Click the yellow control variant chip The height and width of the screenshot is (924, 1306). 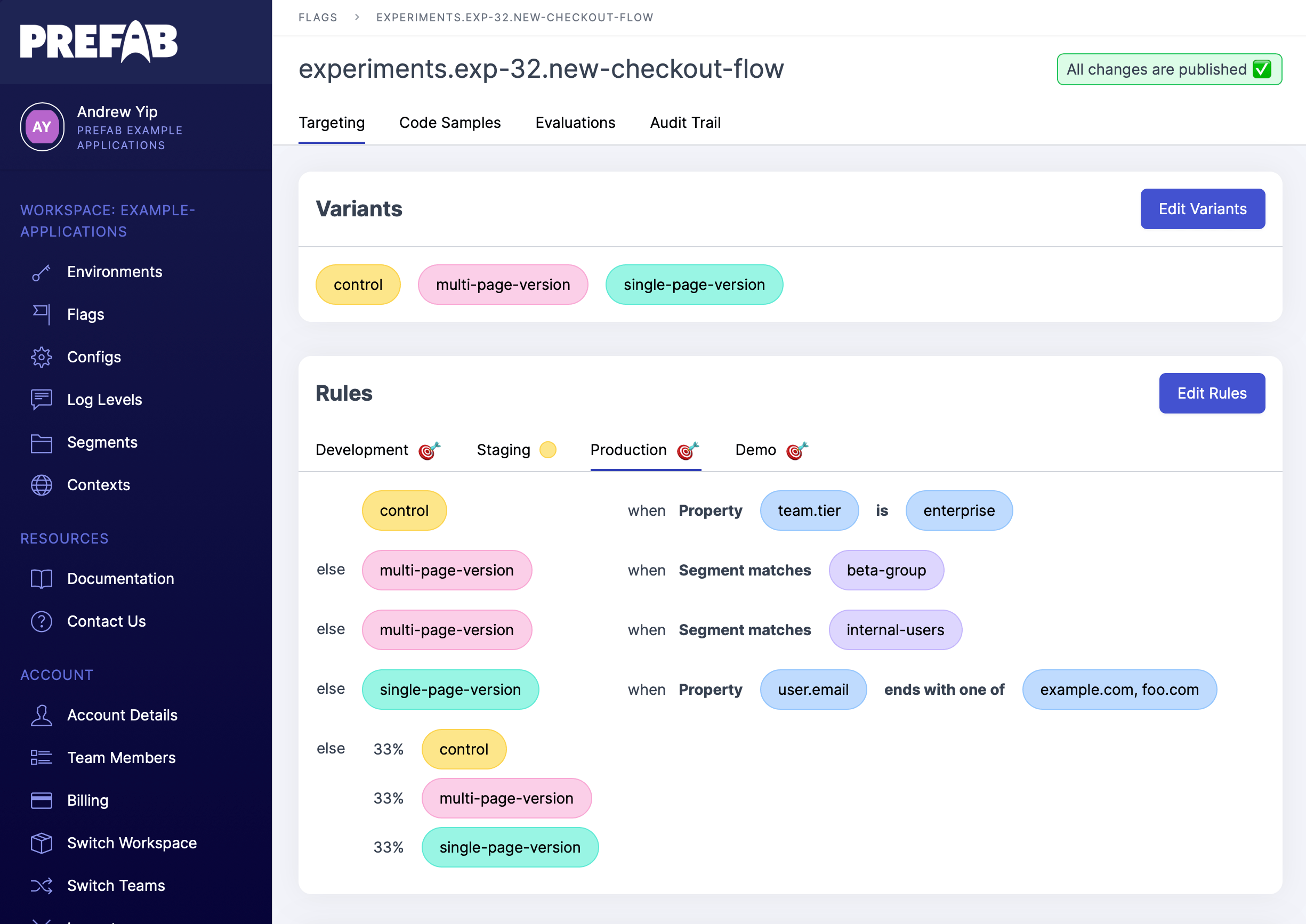[x=357, y=285]
